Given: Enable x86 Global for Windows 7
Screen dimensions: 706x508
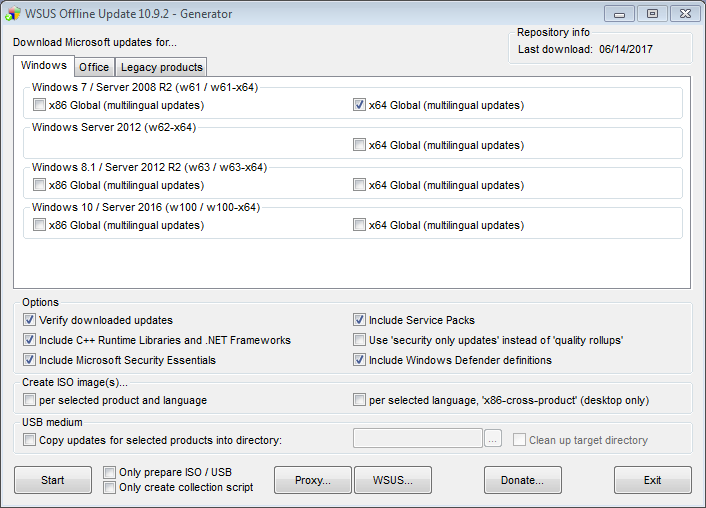Looking at the screenshot, I should [39, 105].
